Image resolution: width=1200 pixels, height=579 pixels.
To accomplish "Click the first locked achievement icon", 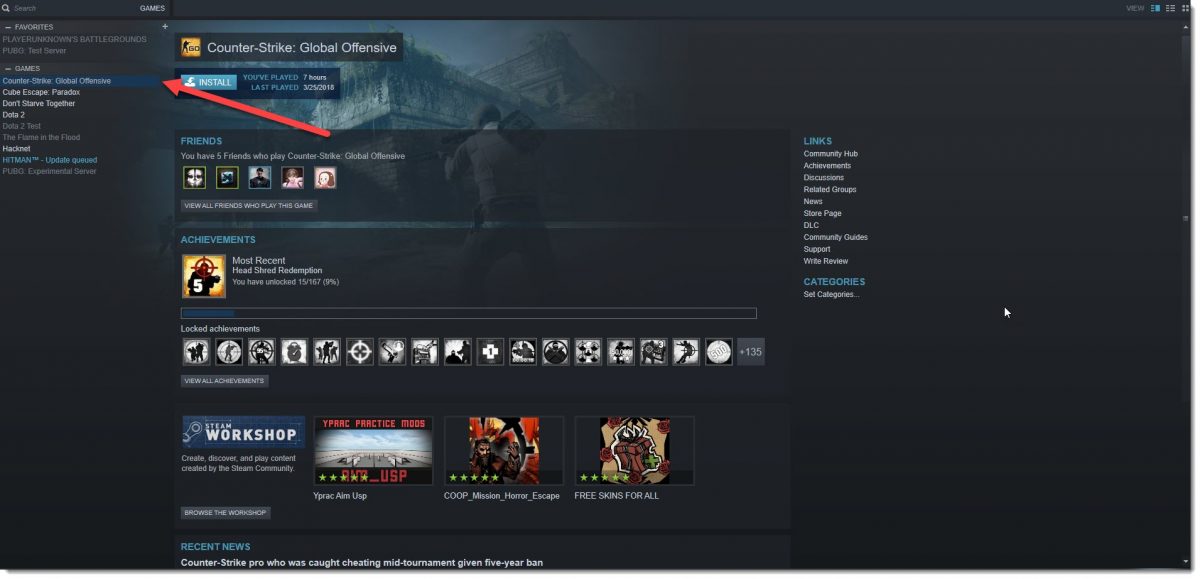I will (x=195, y=351).
